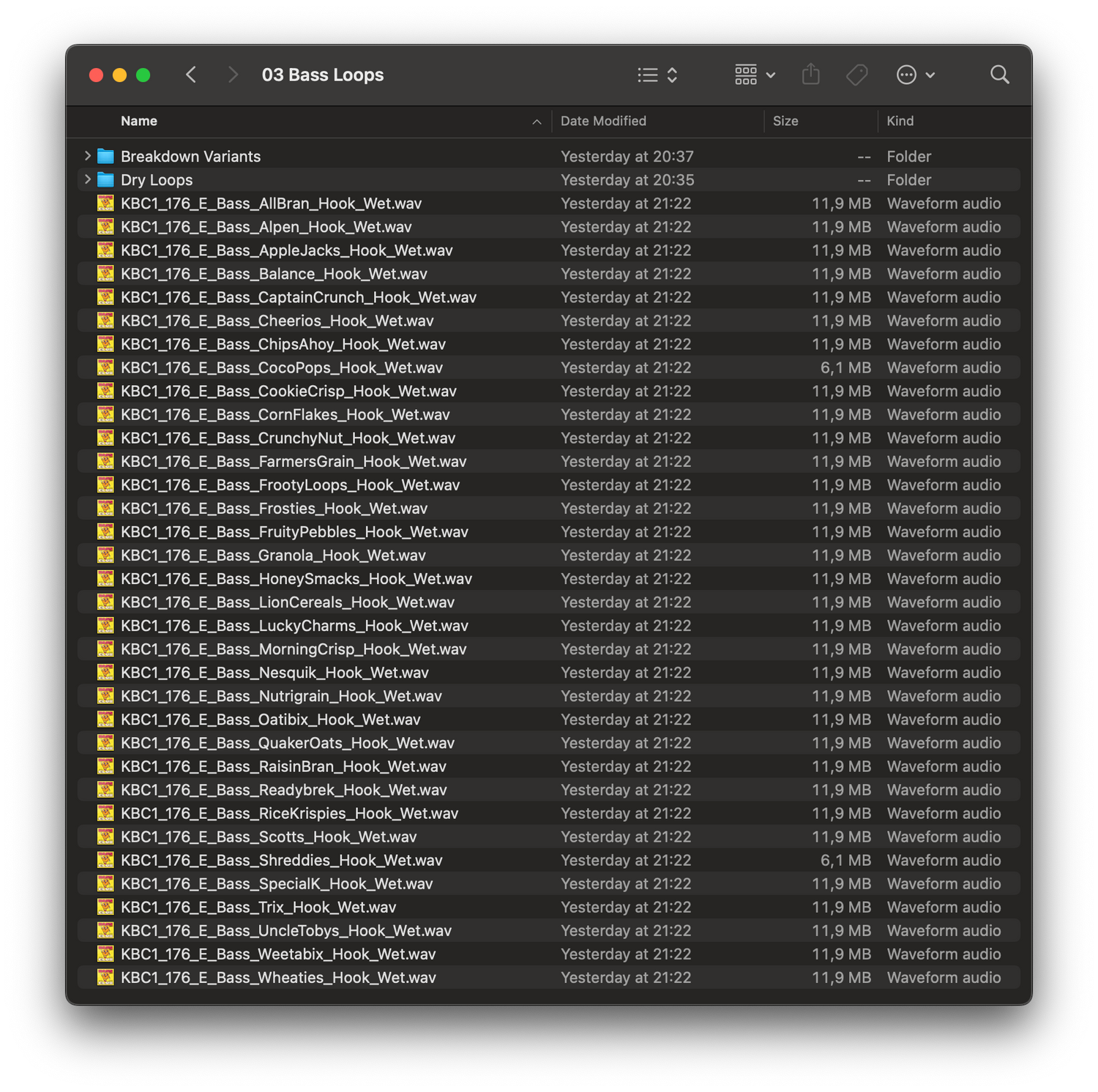This screenshot has width=1098, height=1092.
Task: Sort files by the Name column
Action: pyautogui.click(x=139, y=121)
